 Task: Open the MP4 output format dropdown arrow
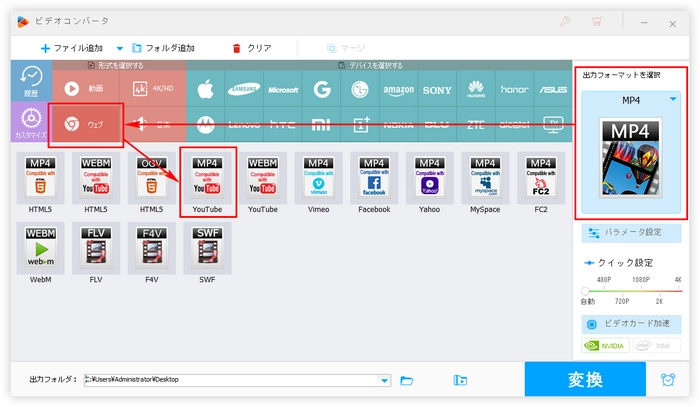672,99
